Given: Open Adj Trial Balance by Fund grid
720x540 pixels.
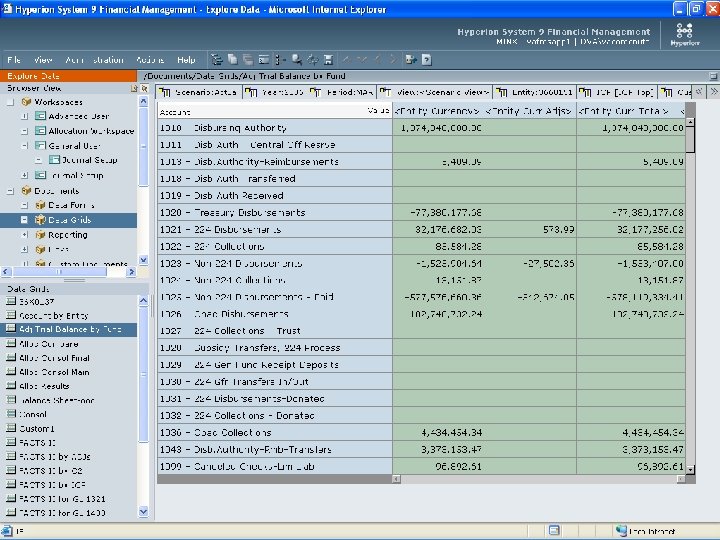Looking at the screenshot, I should (70, 329).
